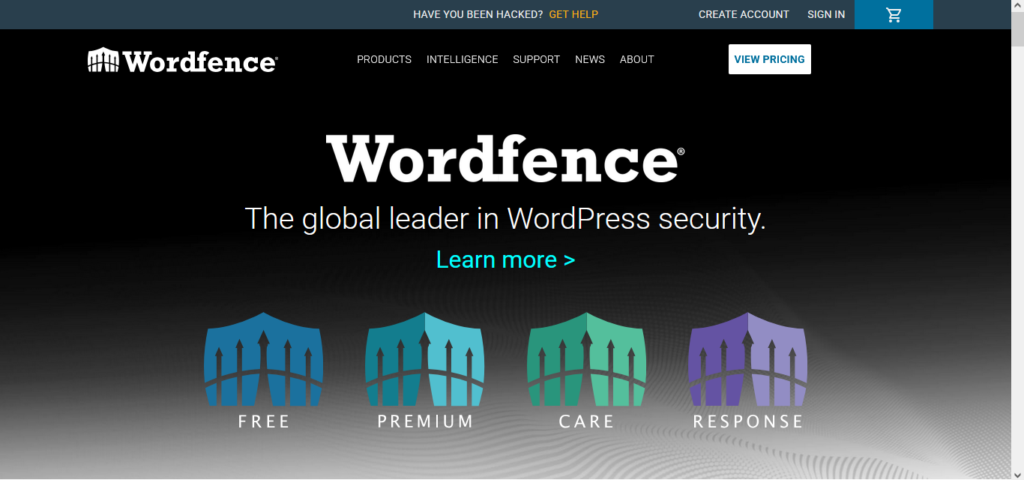Click the global leader in WordPress security tagline
The image size is (1024, 480).
[505, 218]
